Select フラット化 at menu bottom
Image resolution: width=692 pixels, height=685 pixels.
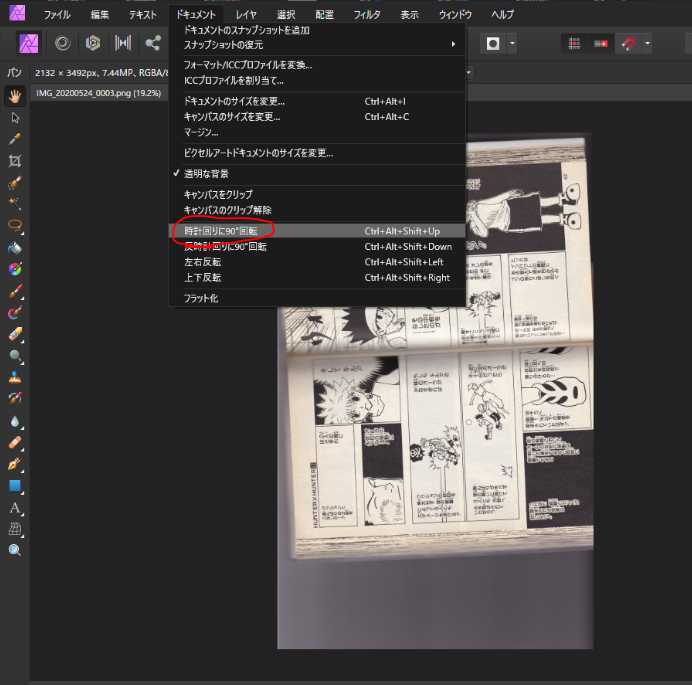click(201, 298)
